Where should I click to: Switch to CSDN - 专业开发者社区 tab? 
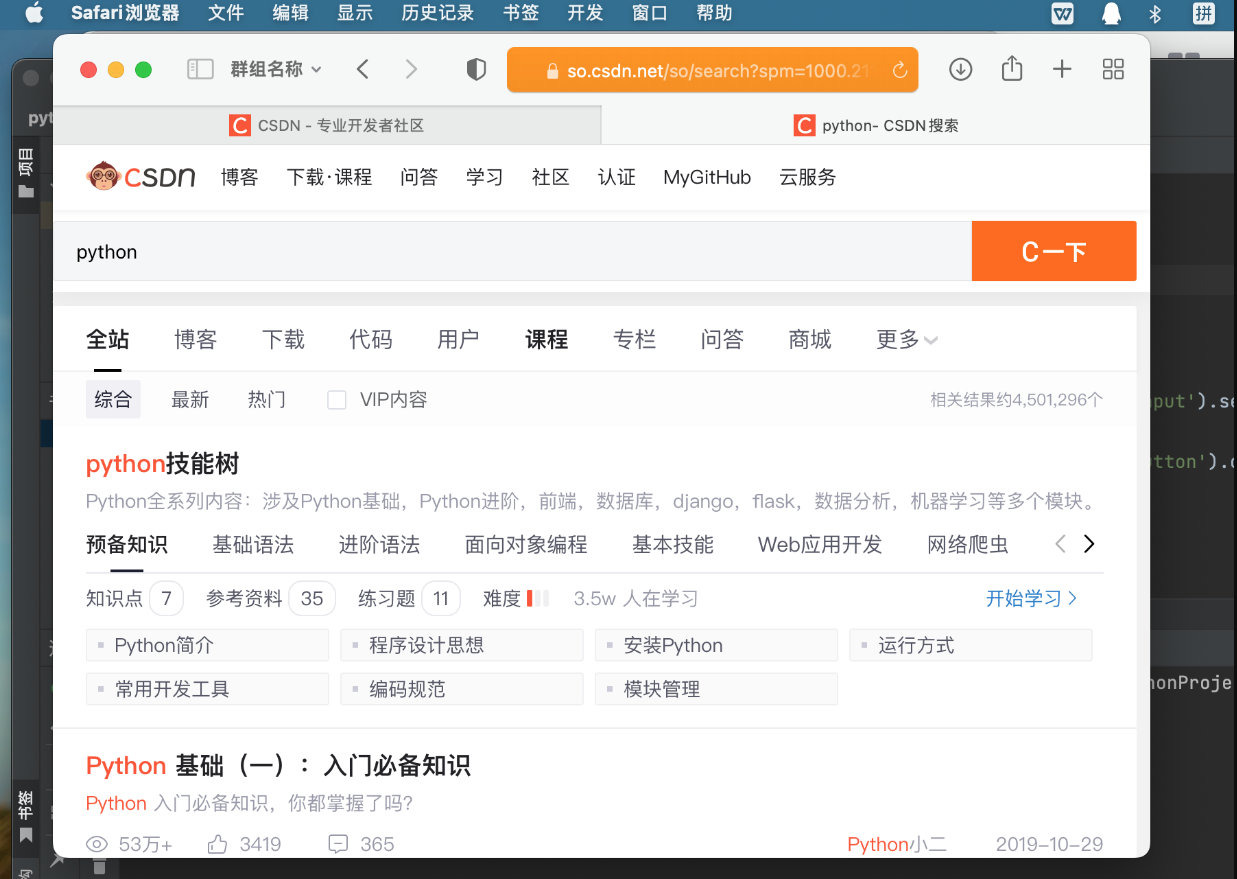pyautogui.click(x=327, y=125)
